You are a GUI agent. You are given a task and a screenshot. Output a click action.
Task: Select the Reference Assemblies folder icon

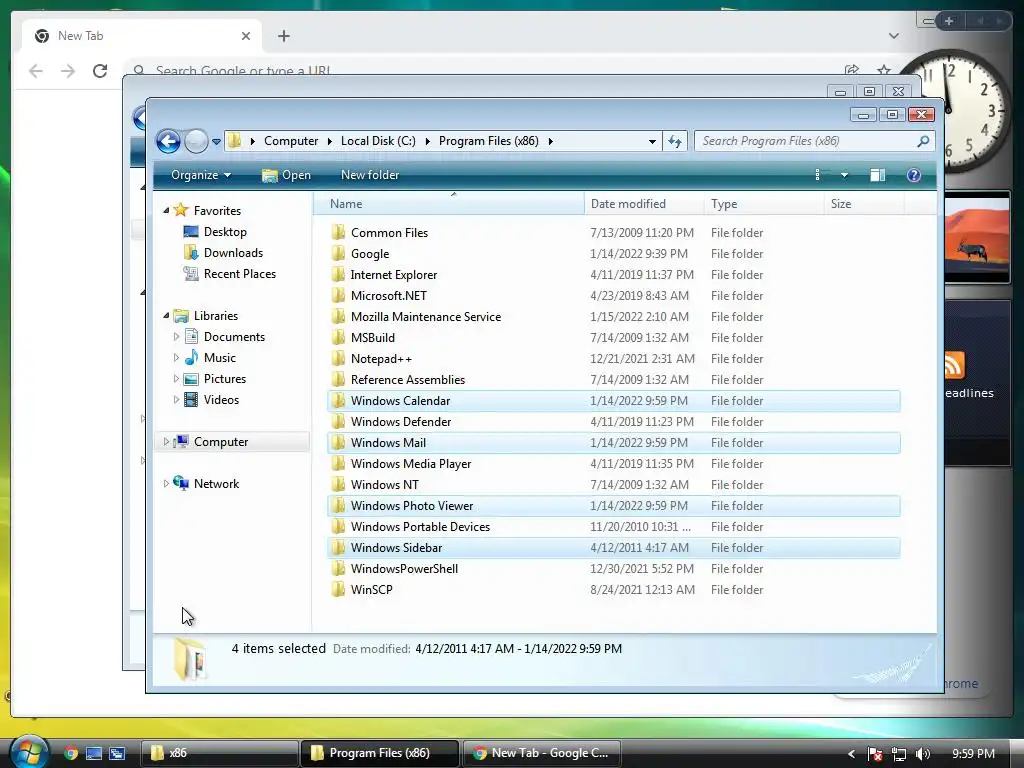[338, 379]
